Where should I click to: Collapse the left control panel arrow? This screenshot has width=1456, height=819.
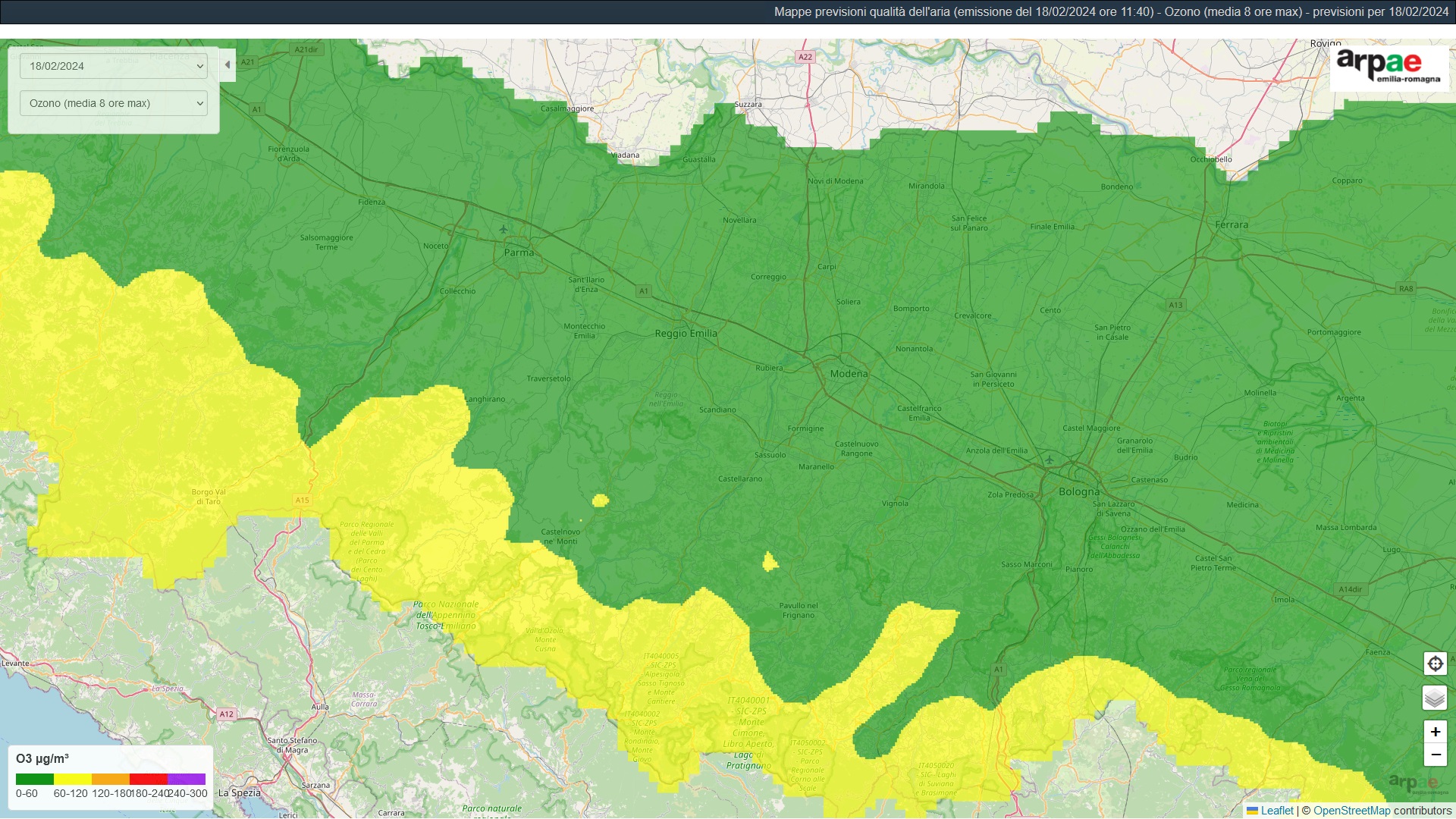[x=227, y=65]
